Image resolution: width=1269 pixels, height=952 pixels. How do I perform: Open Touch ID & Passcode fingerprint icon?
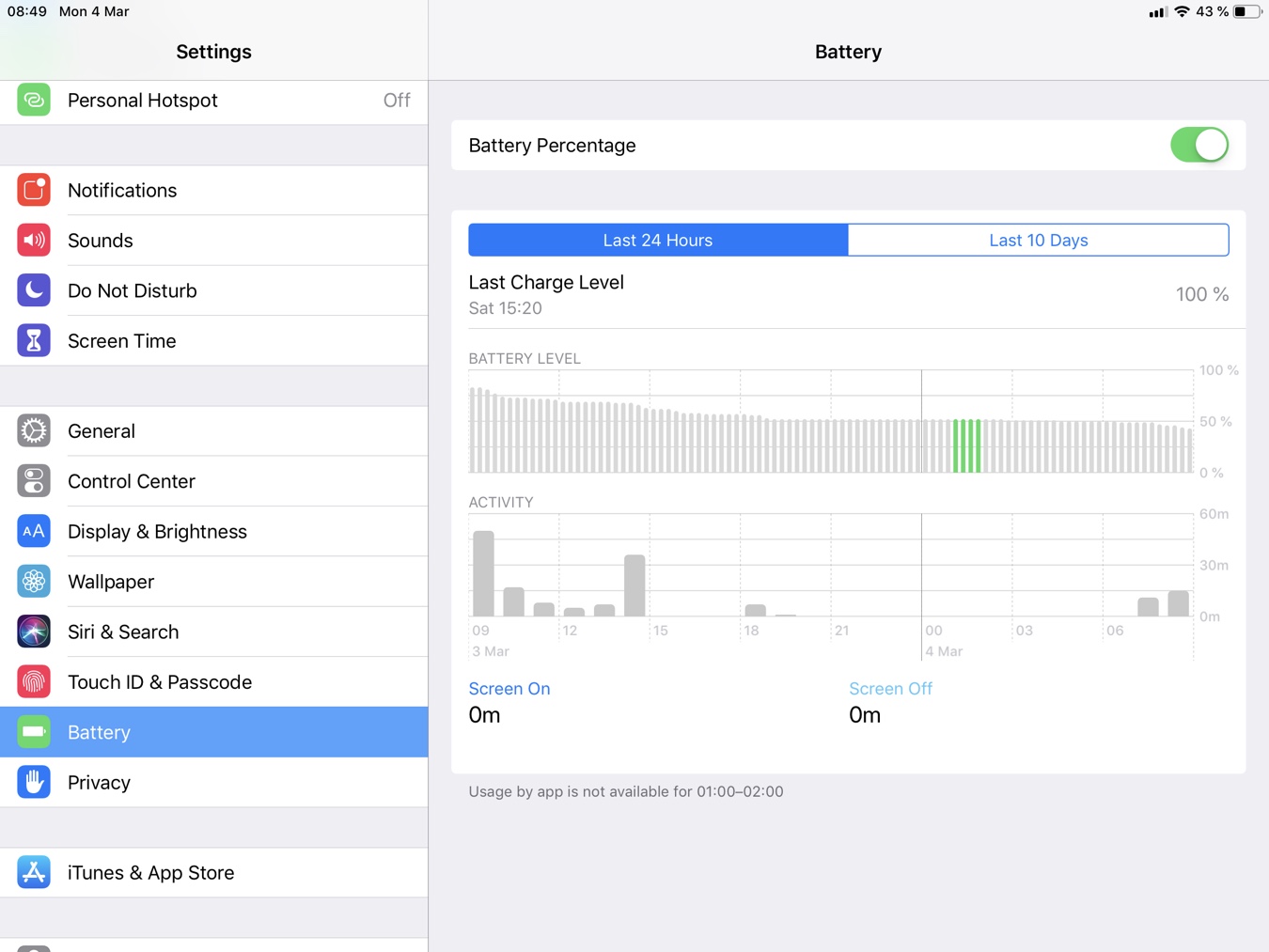point(34,682)
